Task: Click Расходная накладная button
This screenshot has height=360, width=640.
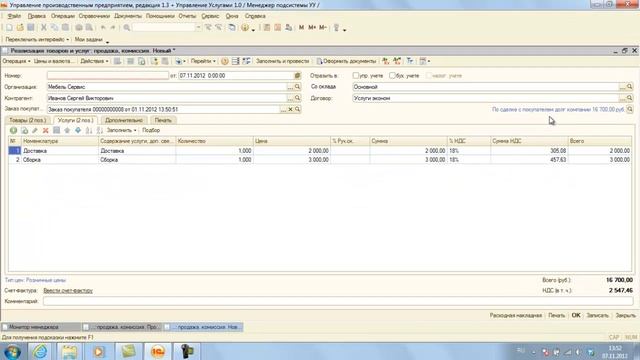Action: click(516, 315)
